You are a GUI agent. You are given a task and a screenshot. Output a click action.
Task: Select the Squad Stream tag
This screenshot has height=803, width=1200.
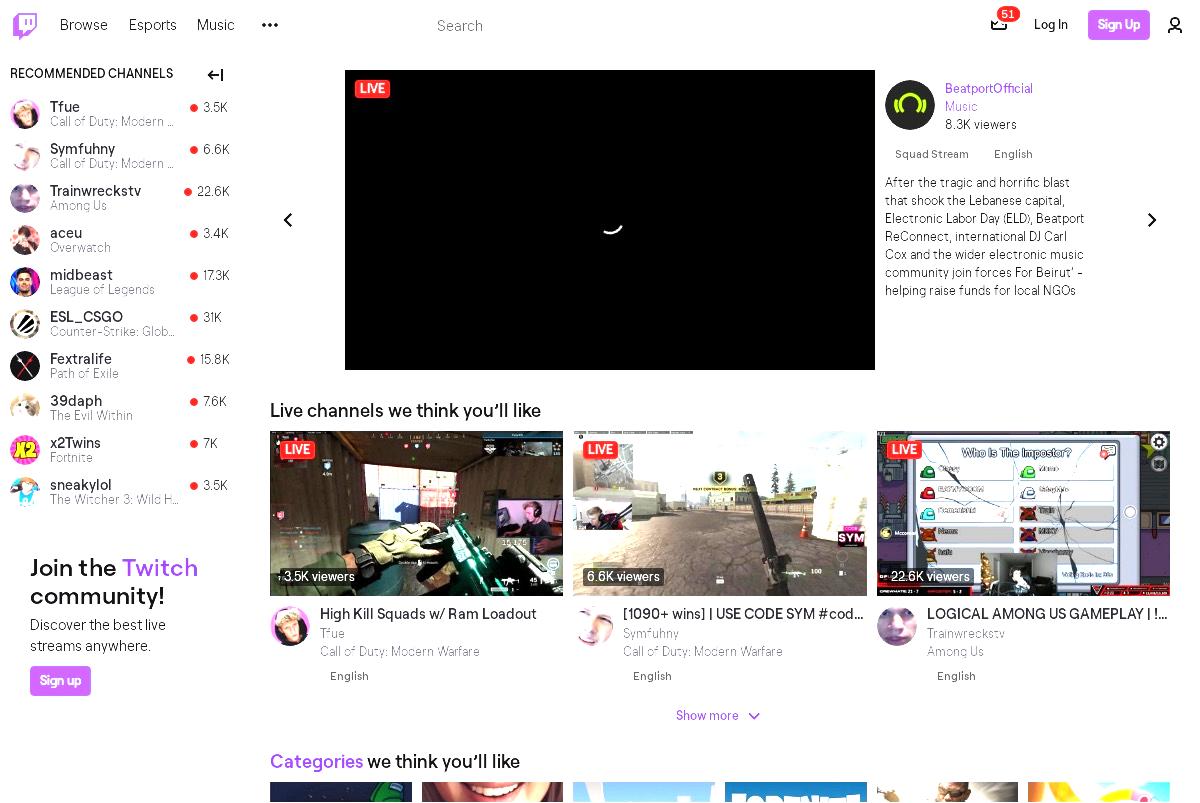(x=932, y=154)
